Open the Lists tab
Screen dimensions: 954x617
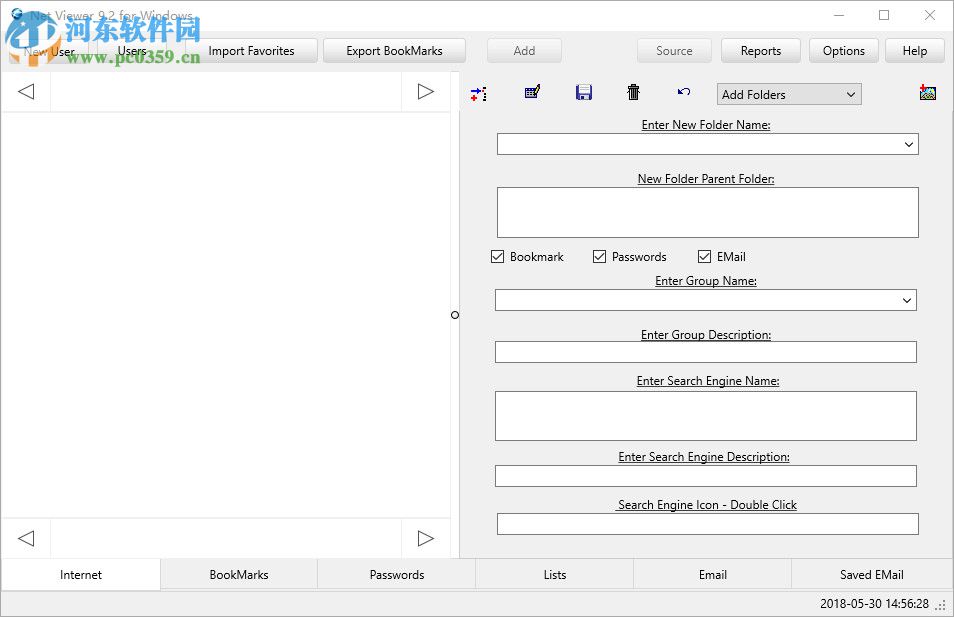click(554, 575)
